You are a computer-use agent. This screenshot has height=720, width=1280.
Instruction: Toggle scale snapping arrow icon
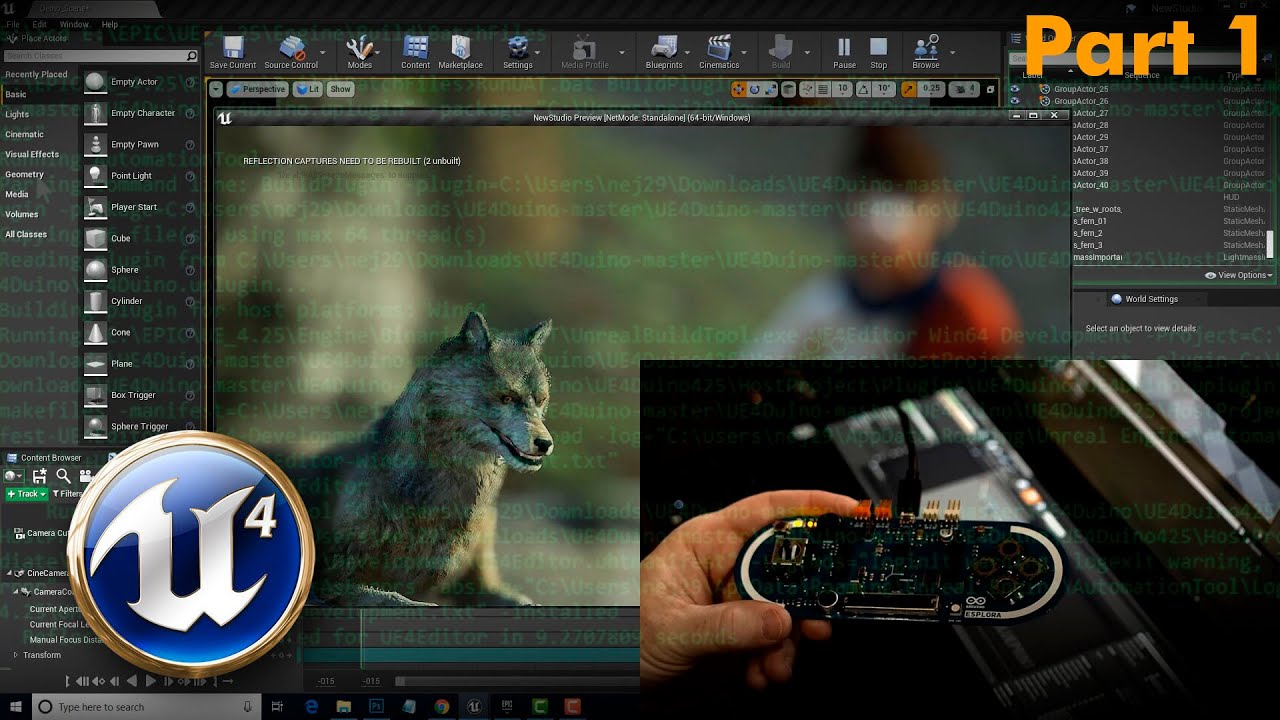pyautogui.click(x=909, y=89)
